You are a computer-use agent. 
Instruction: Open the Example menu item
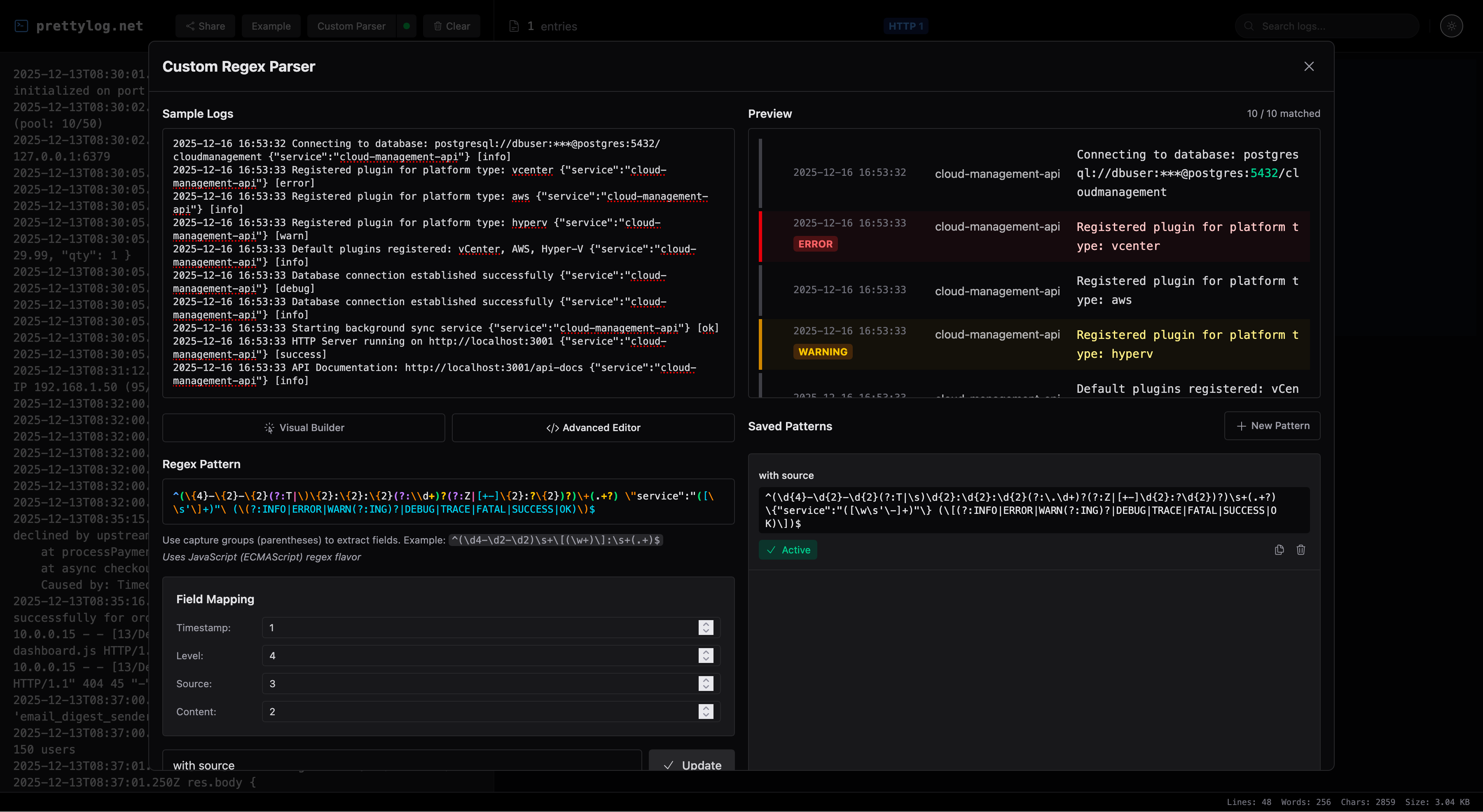271,26
